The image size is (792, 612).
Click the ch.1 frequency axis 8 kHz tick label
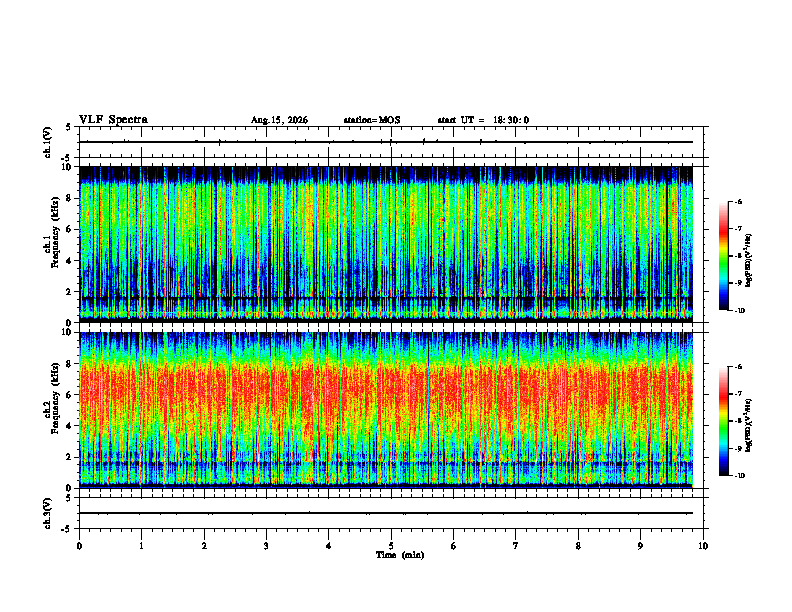70,198
